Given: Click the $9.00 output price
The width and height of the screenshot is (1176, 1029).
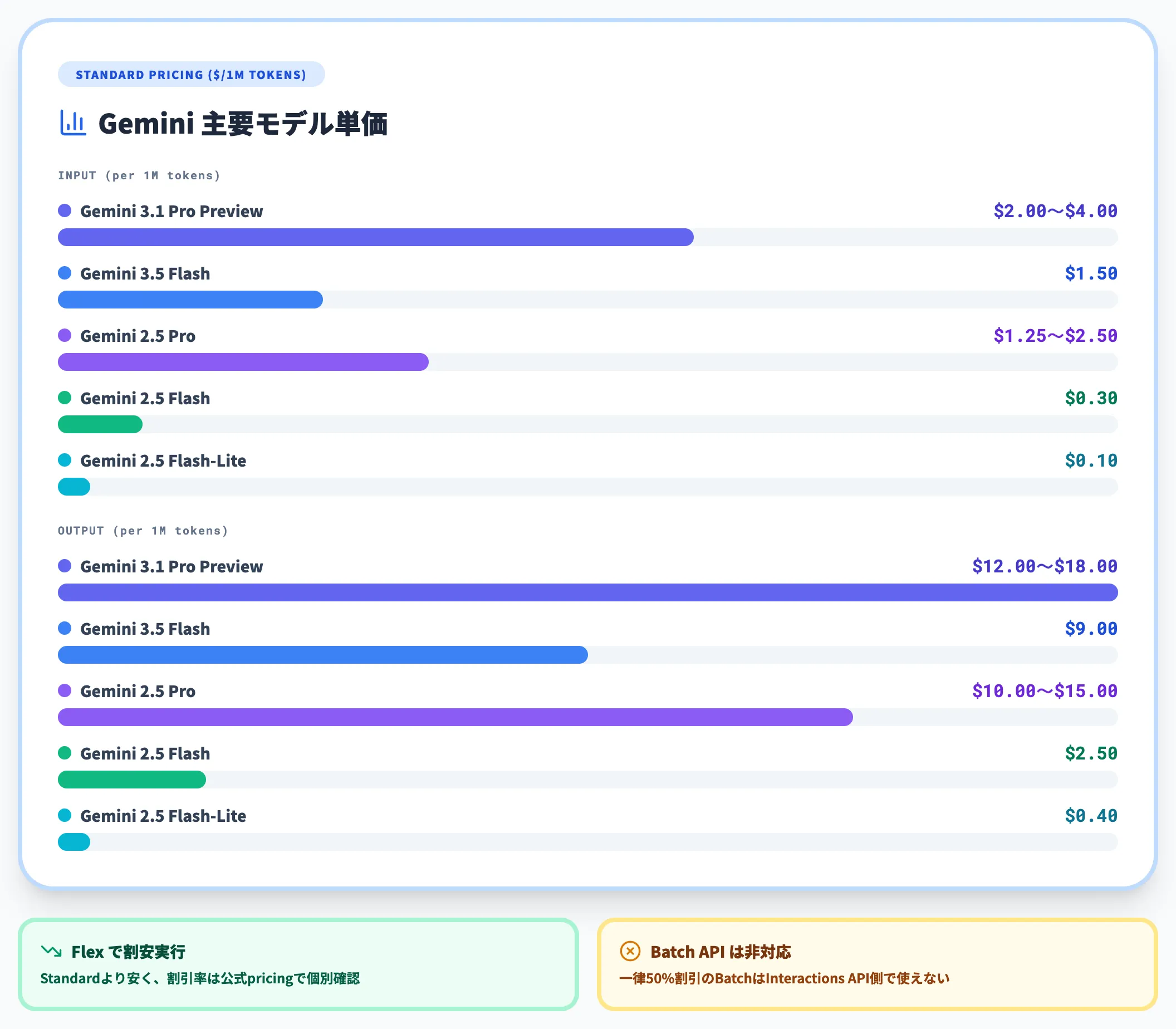Looking at the screenshot, I should (1091, 629).
